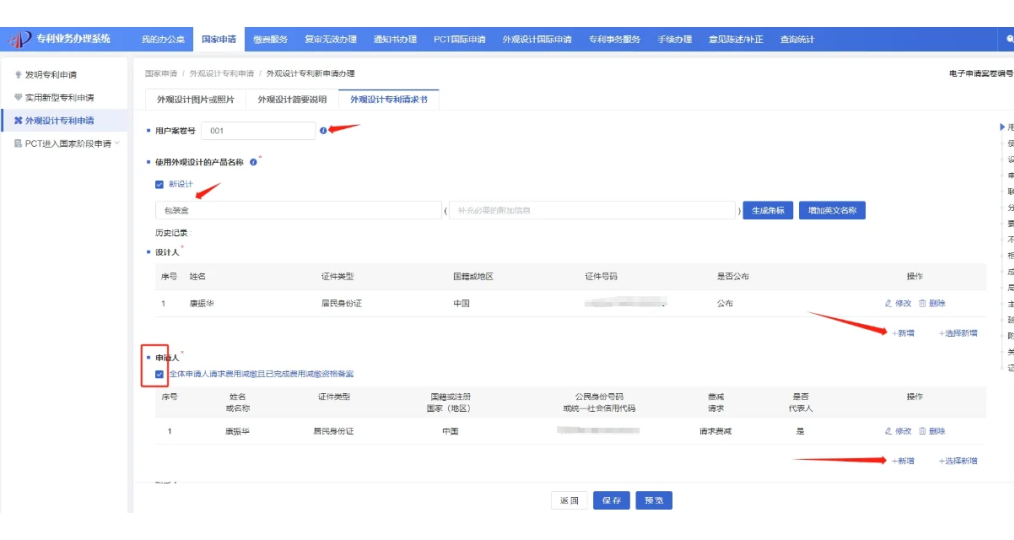Click 康振华 in the 申请人 table
The width and height of the screenshot is (1014, 540).
click(237, 431)
